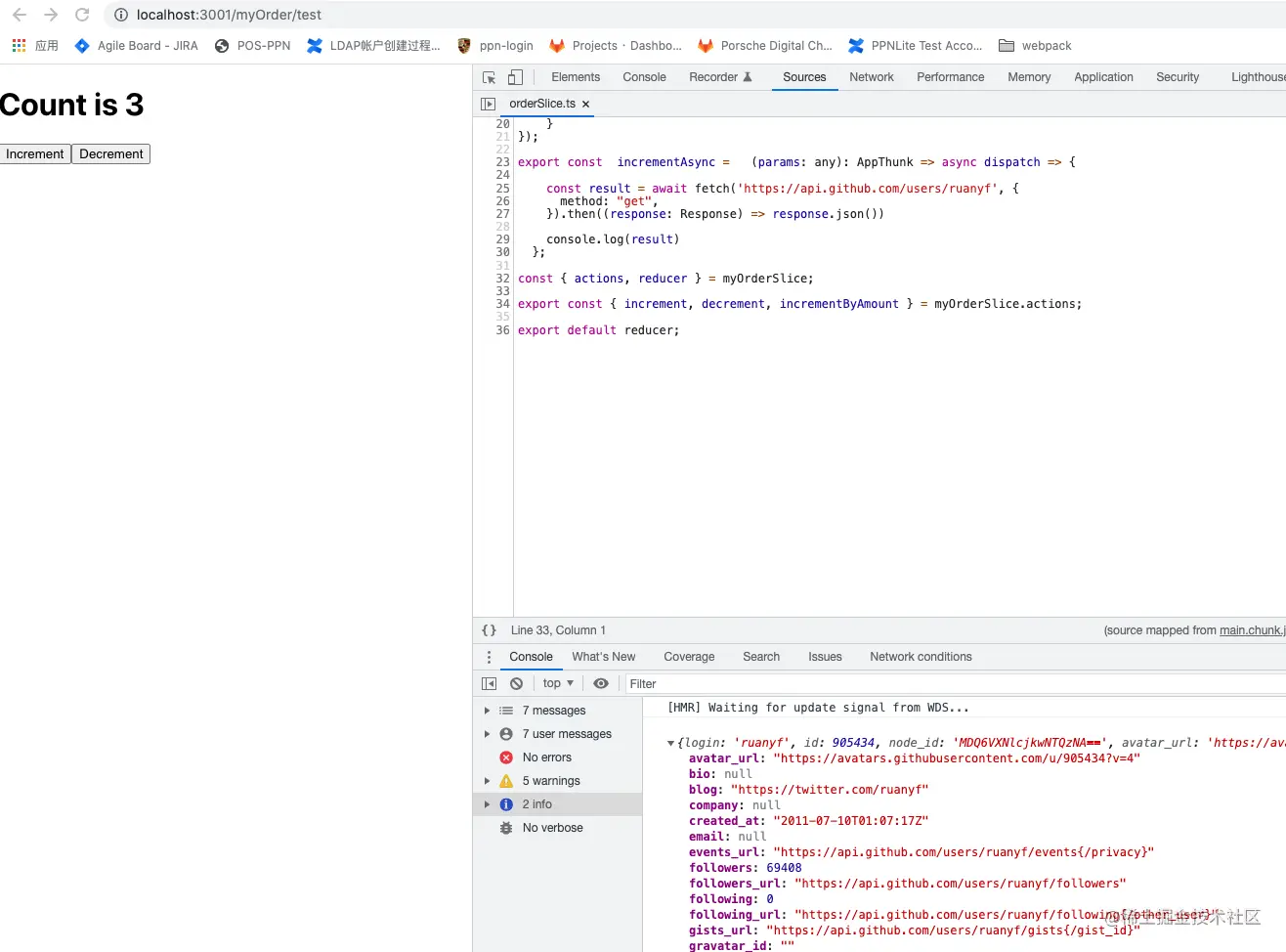Screen dimensions: 1286x952
Task: Close the orderSlice.ts file tab
Action: 585,104
